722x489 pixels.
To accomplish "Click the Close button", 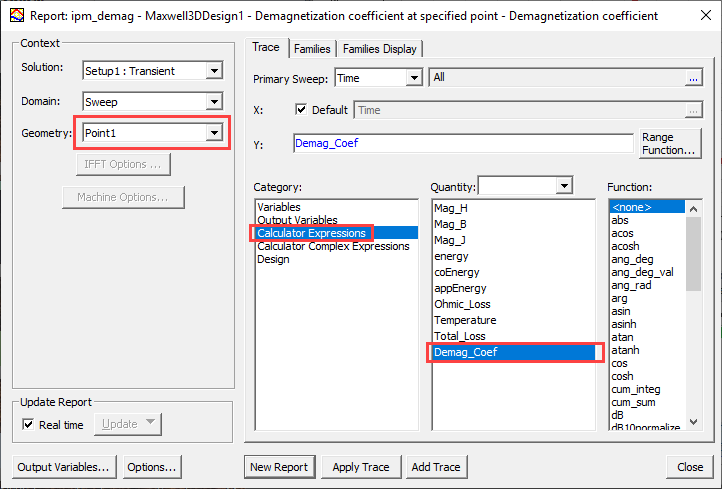I will [690, 467].
